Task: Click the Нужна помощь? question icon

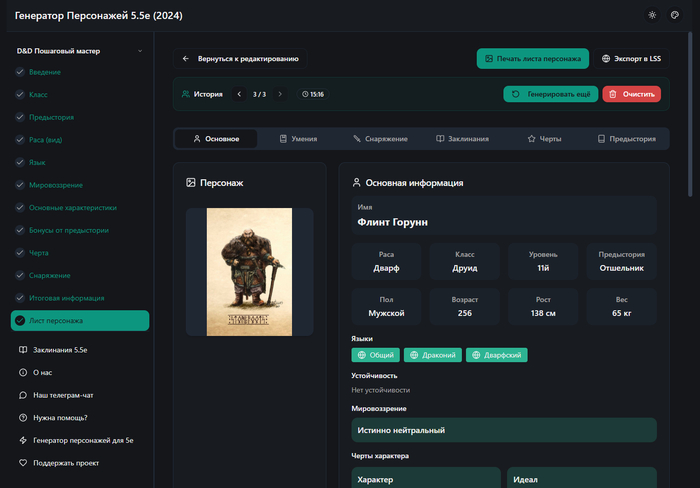Action: tap(22, 417)
